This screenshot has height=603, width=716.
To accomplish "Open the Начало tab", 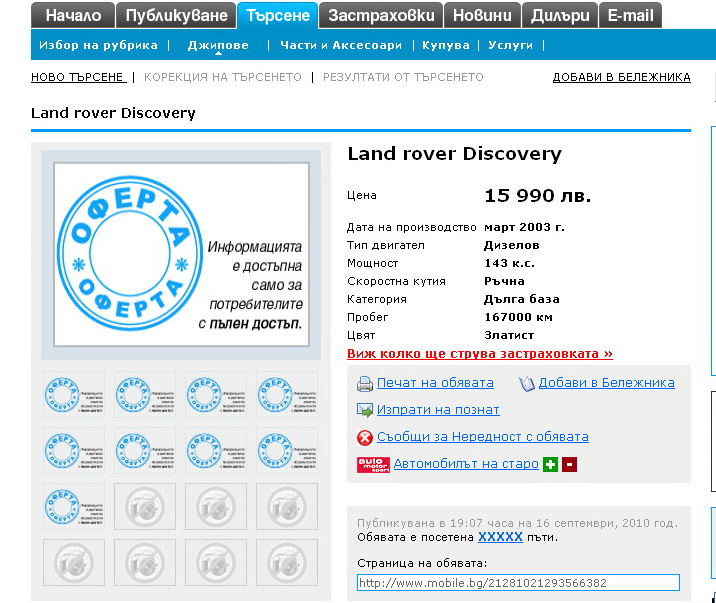I will pos(73,15).
